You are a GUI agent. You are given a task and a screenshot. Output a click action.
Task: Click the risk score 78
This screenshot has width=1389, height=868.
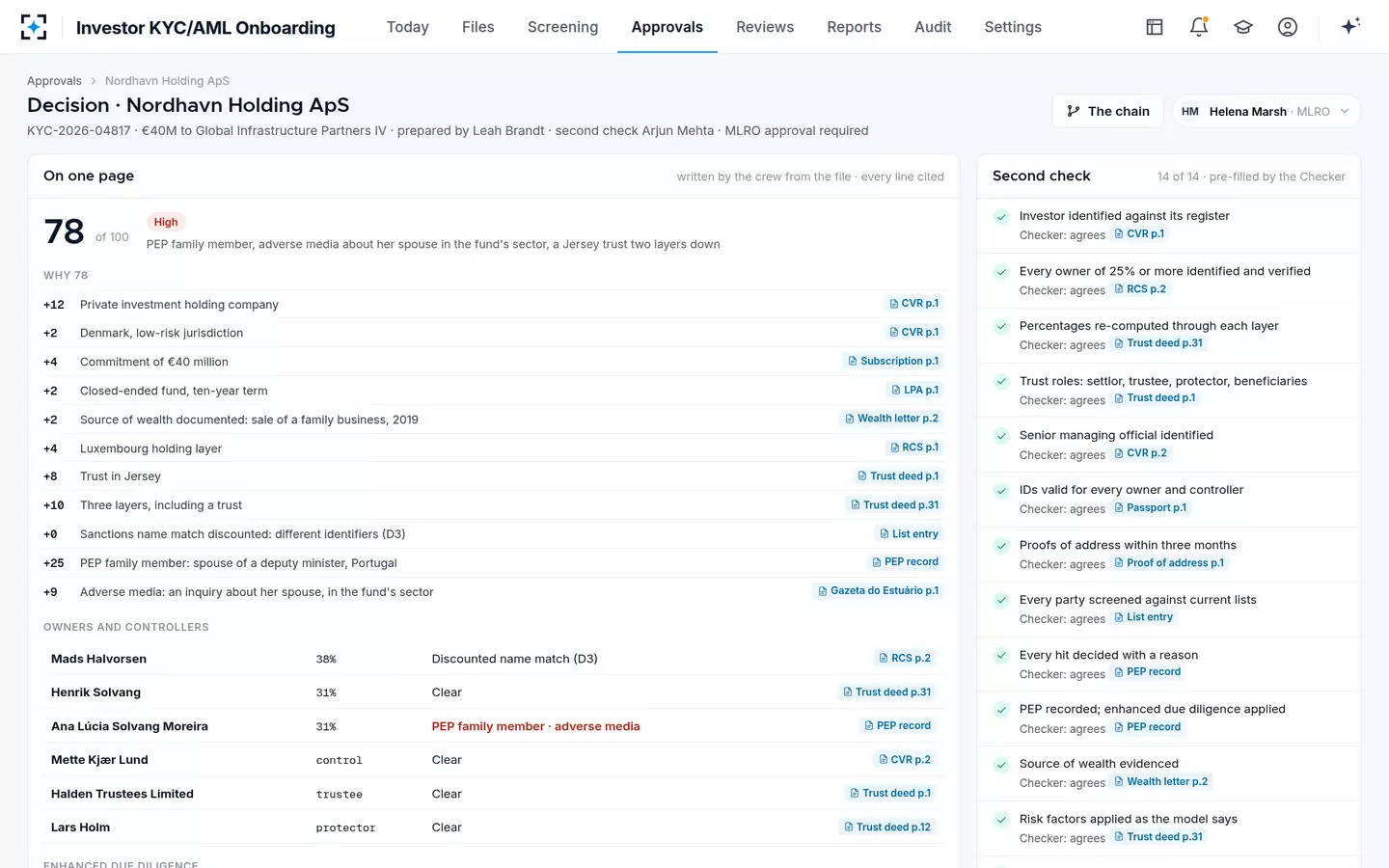click(x=65, y=231)
